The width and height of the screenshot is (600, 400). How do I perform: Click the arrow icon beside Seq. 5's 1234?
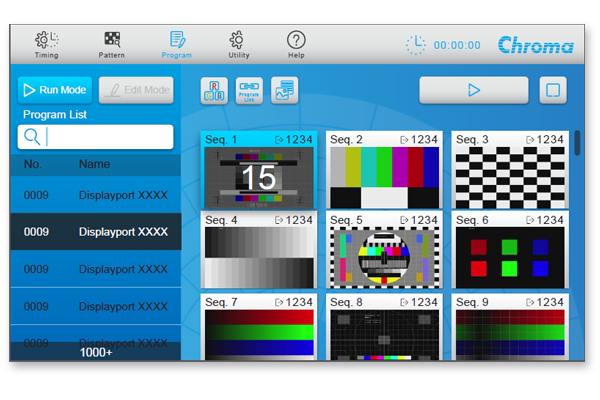coord(404,220)
